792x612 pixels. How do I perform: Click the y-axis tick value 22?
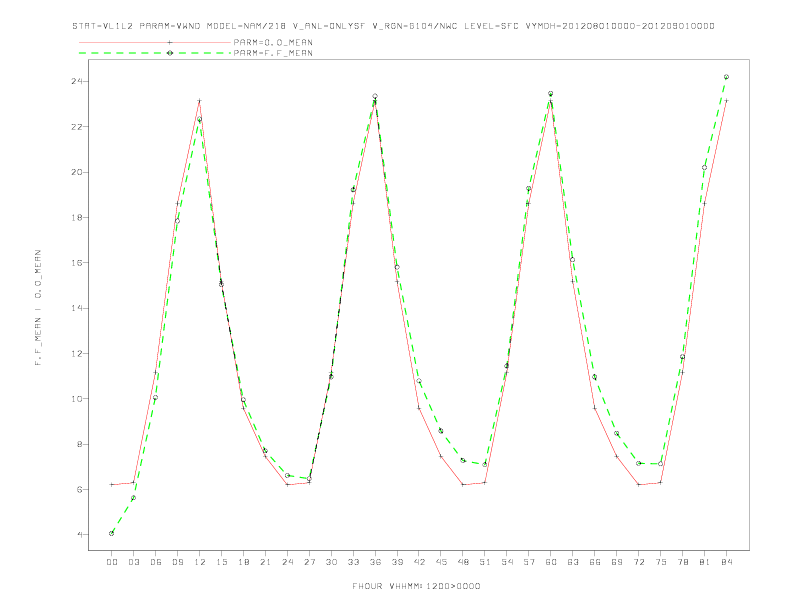point(77,127)
